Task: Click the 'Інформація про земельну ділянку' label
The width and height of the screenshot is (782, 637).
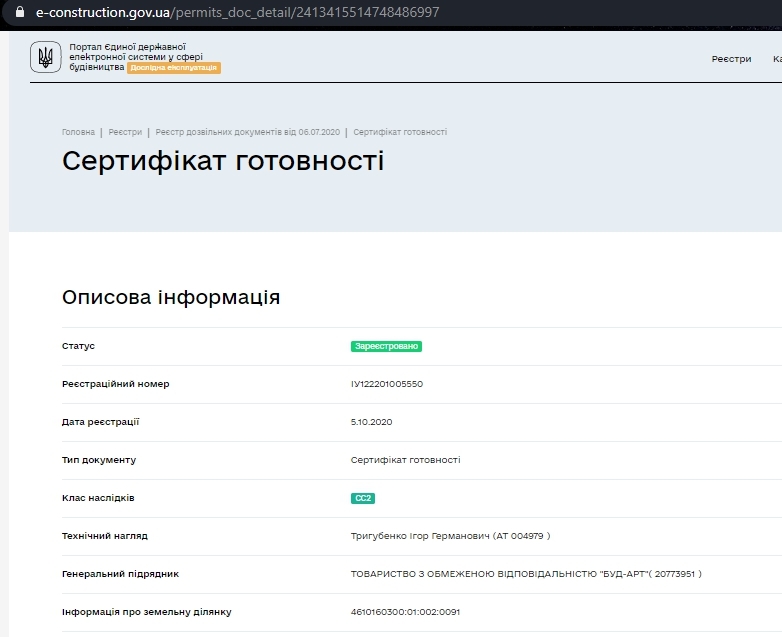Action: click(x=147, y=612)
